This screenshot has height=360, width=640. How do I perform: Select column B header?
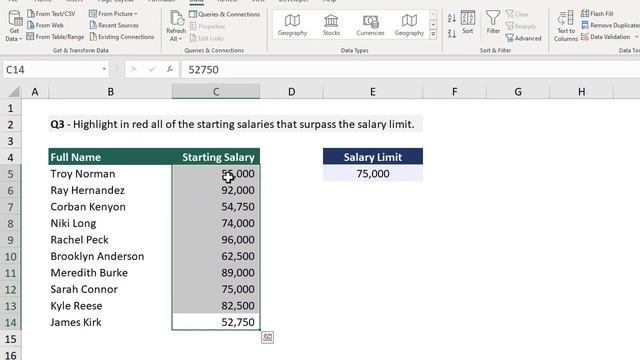tap(110, 92)
